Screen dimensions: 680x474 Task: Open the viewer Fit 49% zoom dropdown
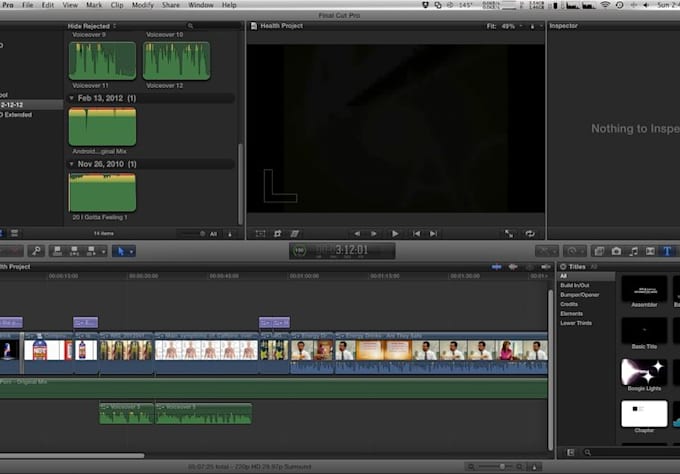(504, 26)
